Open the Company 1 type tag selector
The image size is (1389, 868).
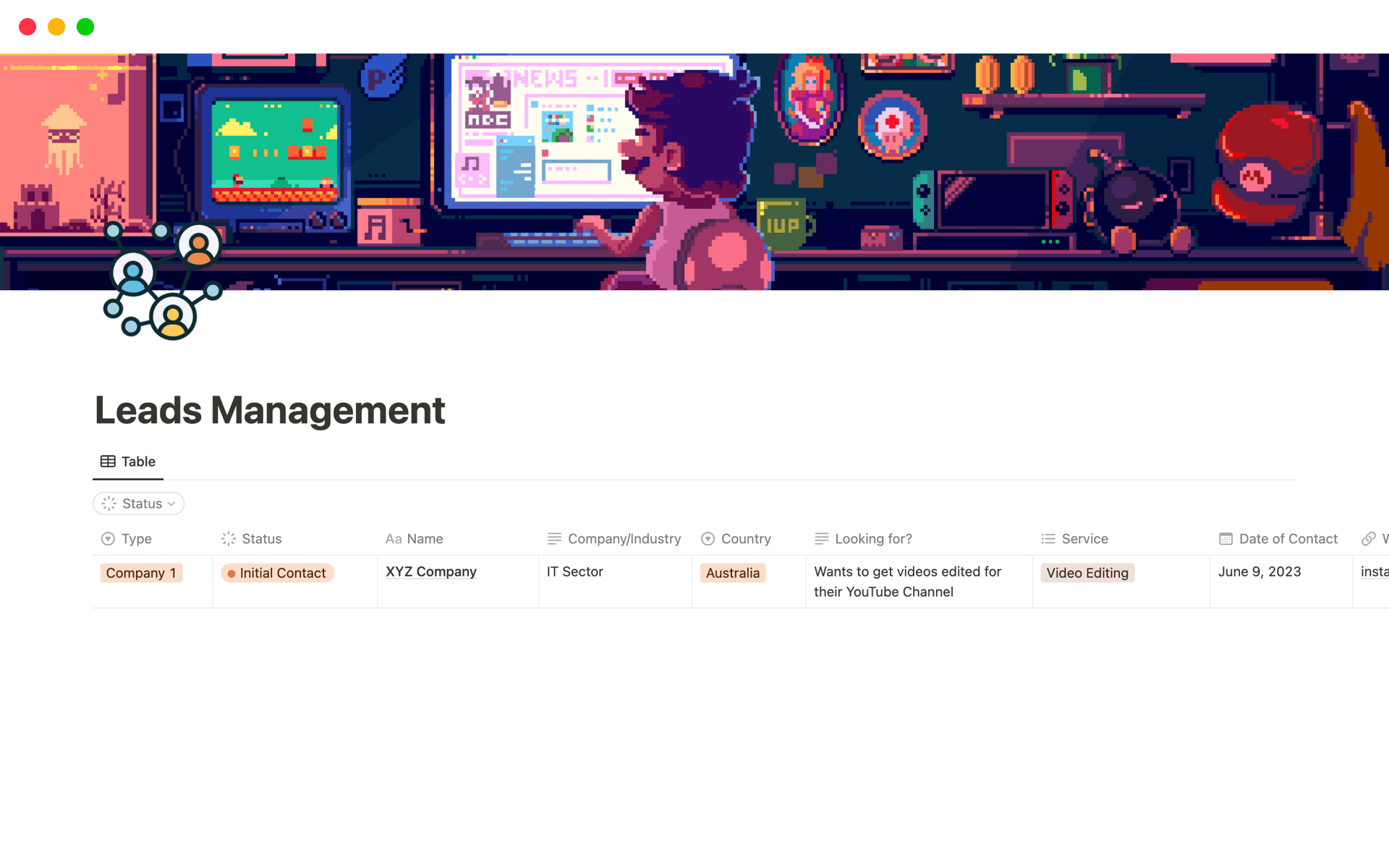coord(141,572)
